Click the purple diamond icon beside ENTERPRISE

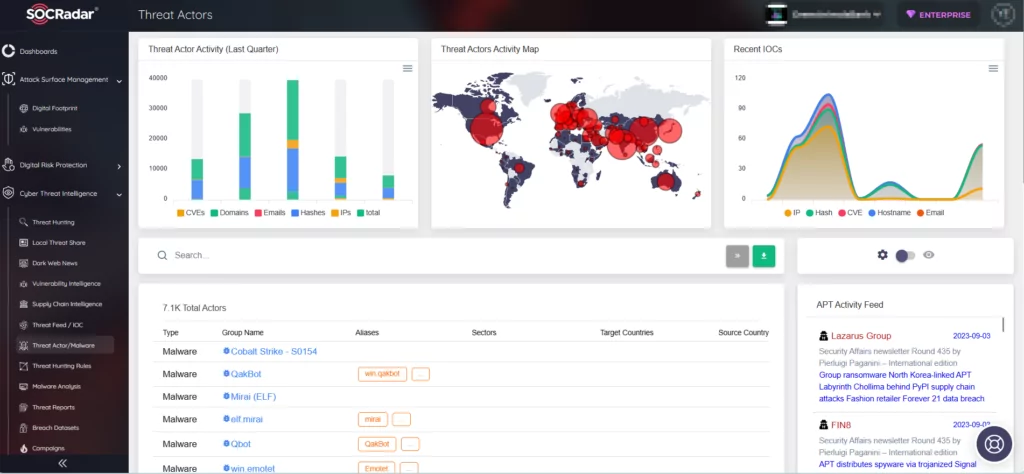910,14
